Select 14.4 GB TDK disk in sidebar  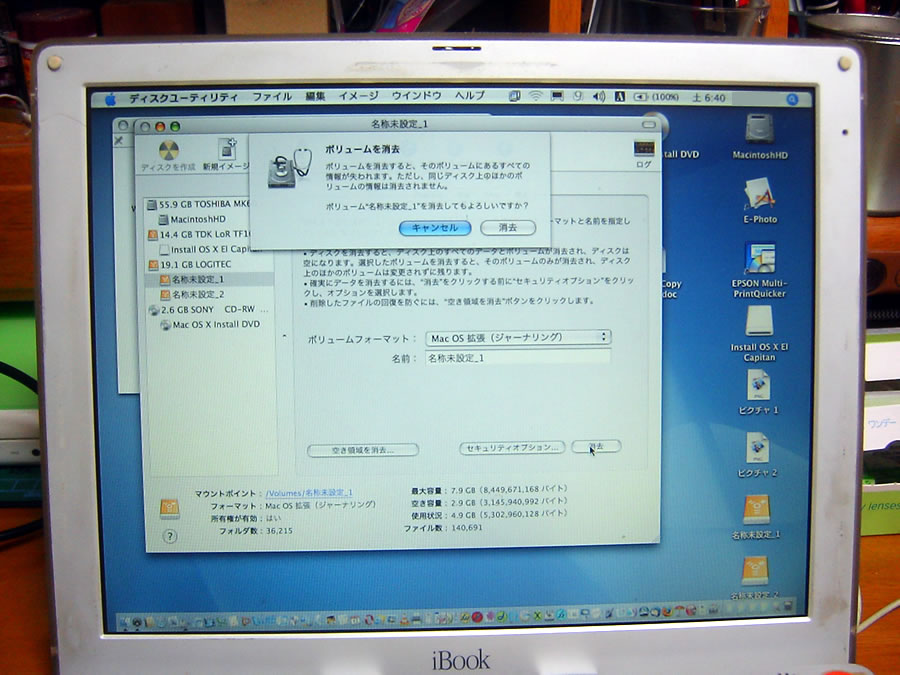point(199,235)
